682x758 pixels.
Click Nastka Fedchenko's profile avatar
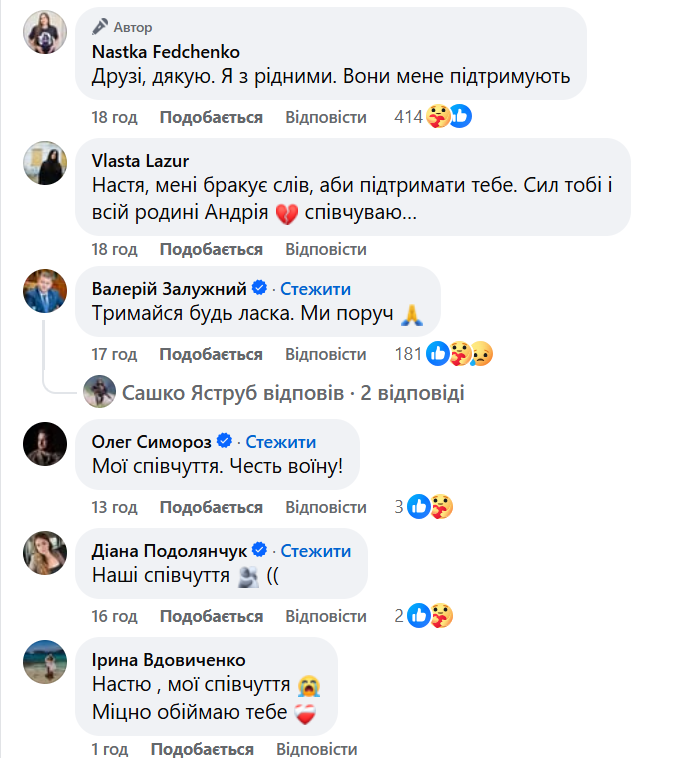click(x=44, y=31)
